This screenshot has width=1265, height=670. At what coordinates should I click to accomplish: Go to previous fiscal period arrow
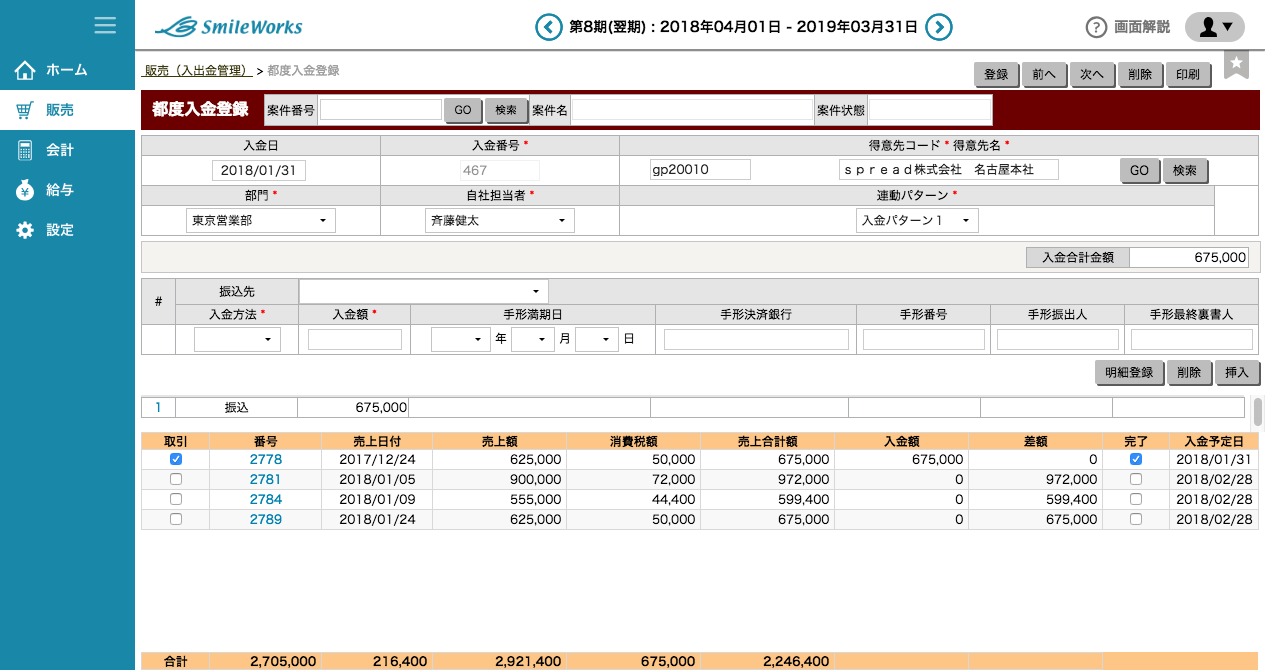[x=548, y=27]
